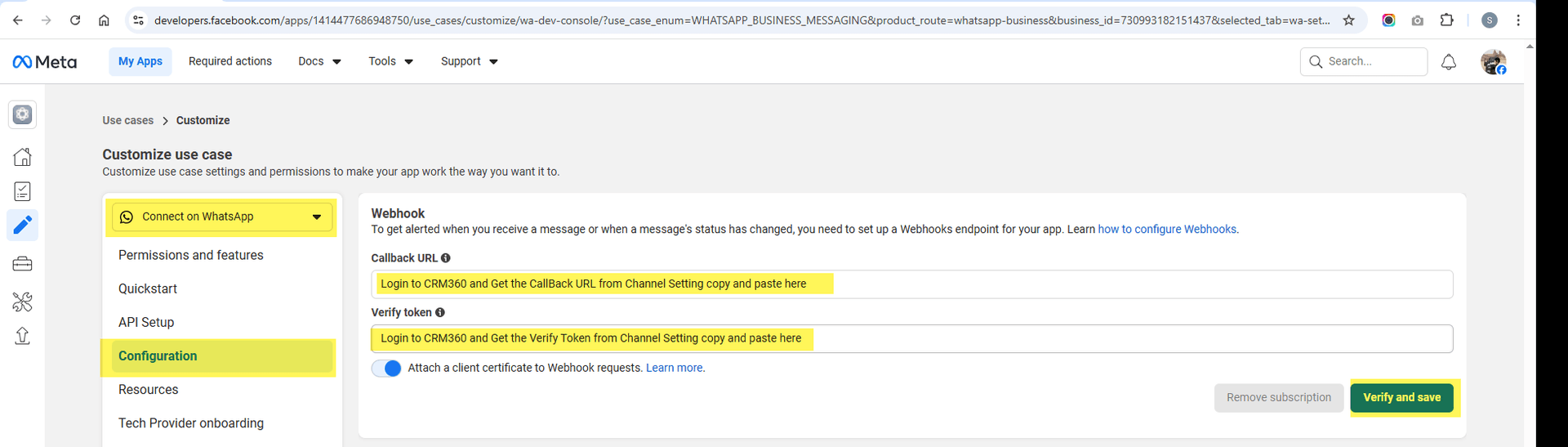Select Tech Provider onboarding
Viewport: 1568px width, 447px height.
[x=191, y=423]
